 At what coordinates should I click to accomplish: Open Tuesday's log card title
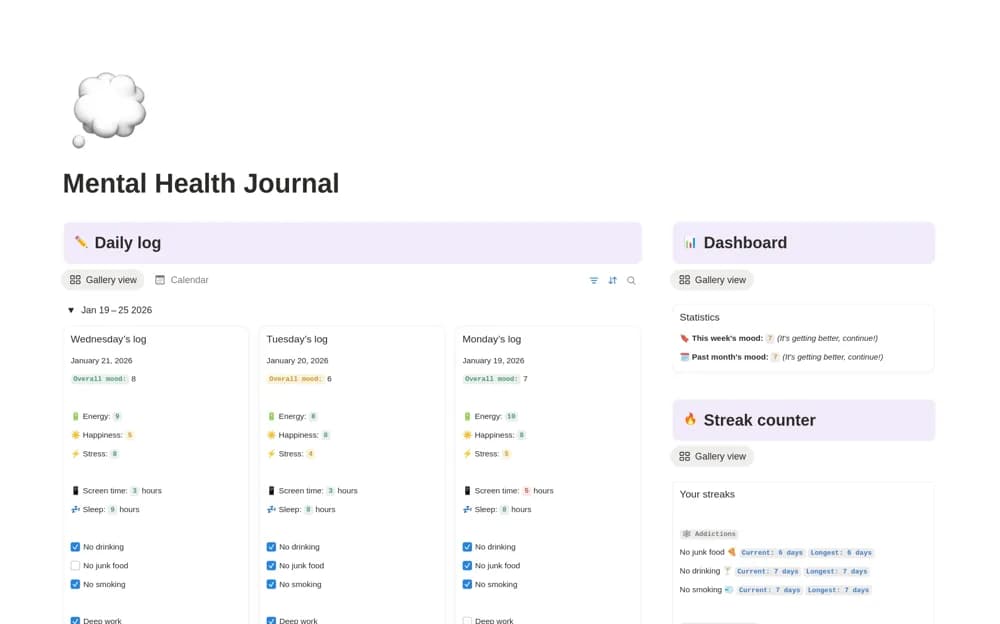[297, 339]
